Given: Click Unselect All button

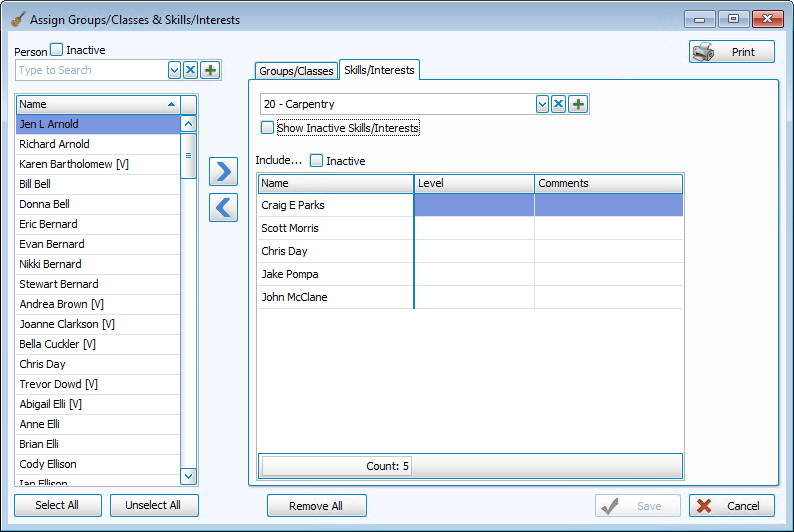Looking at the screenshot, I should tap(154, 505).
